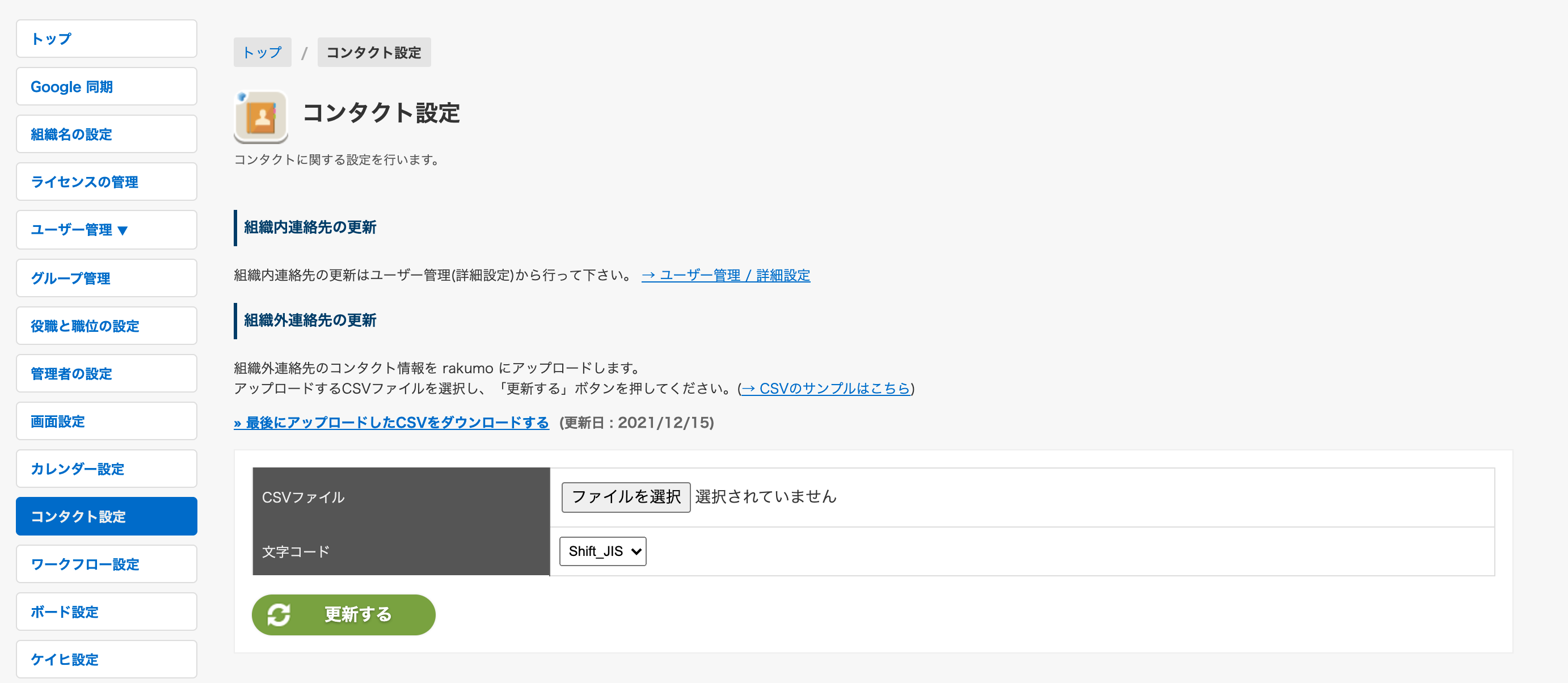The height and width of the screenshot is (683, 1568).
Task: Download the last uploaded CSV link
Action: click(x=391, y=423)
